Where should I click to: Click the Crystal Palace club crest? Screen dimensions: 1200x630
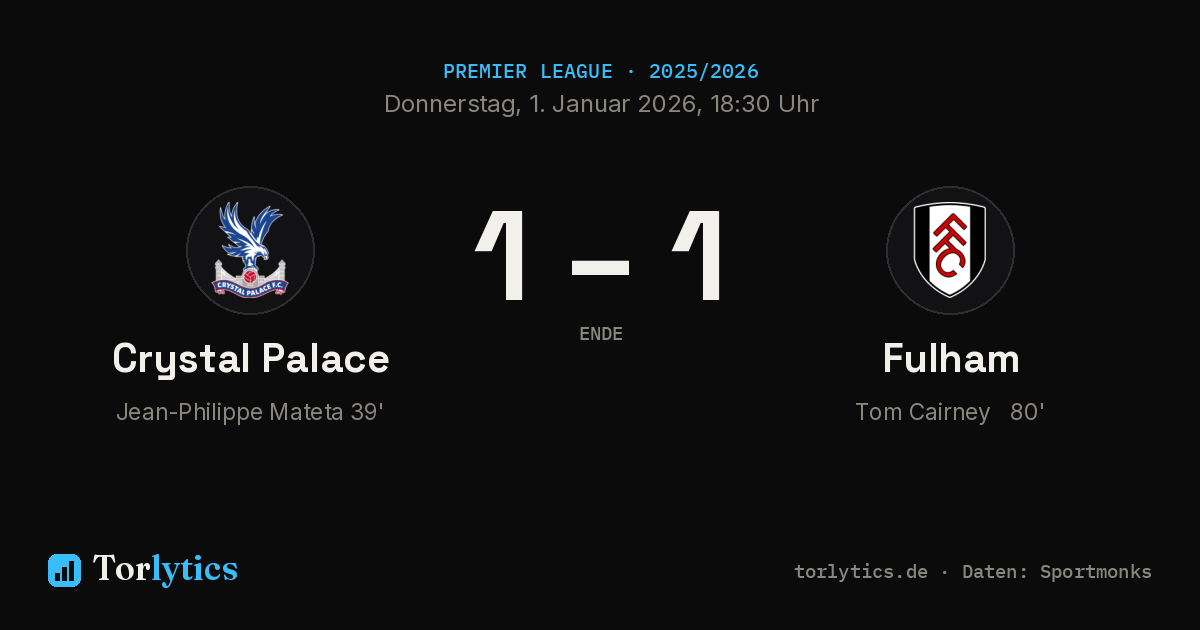pos(250,250)
